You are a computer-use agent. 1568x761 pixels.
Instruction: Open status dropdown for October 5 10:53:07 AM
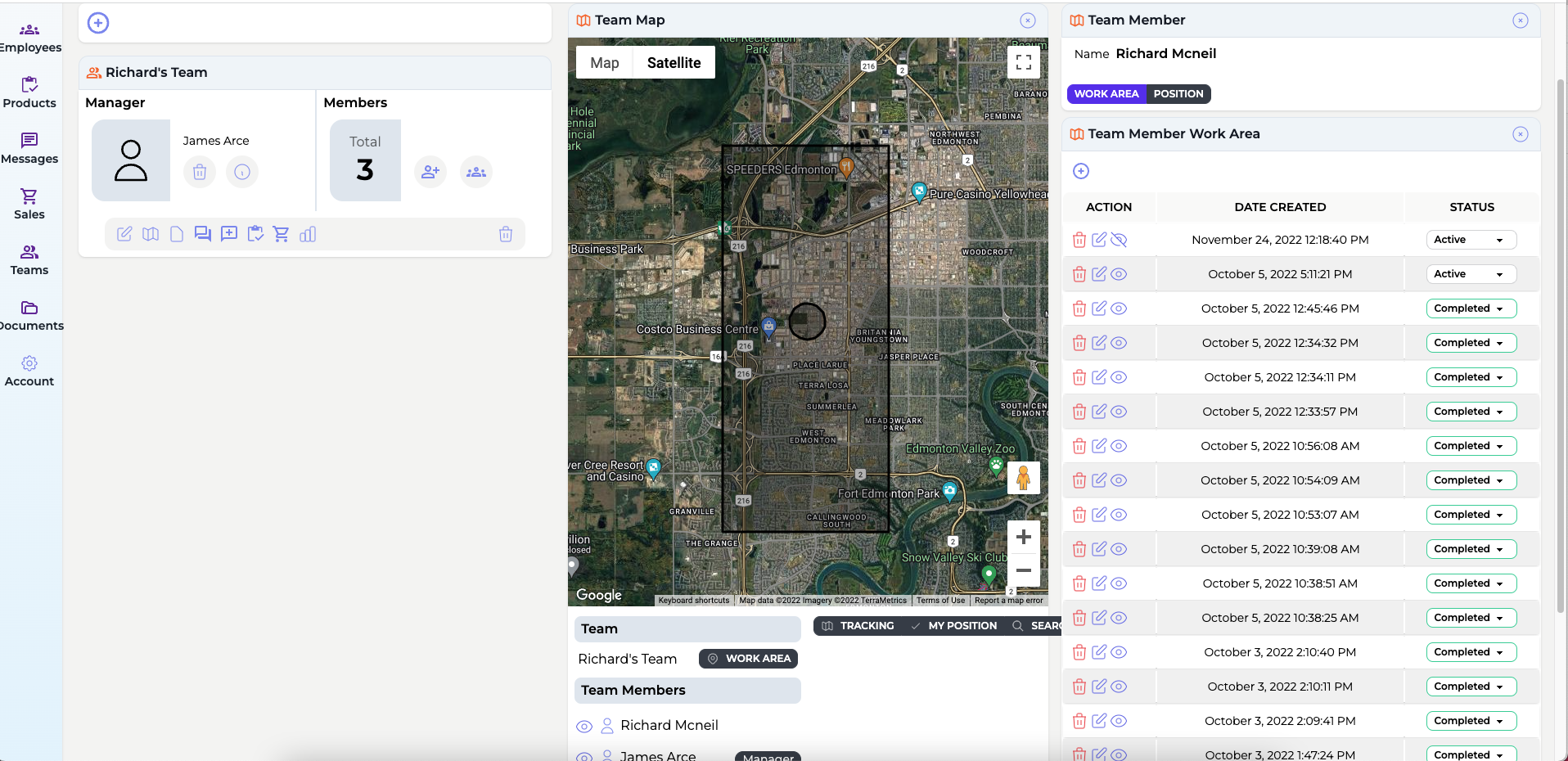coord(1471,515)
